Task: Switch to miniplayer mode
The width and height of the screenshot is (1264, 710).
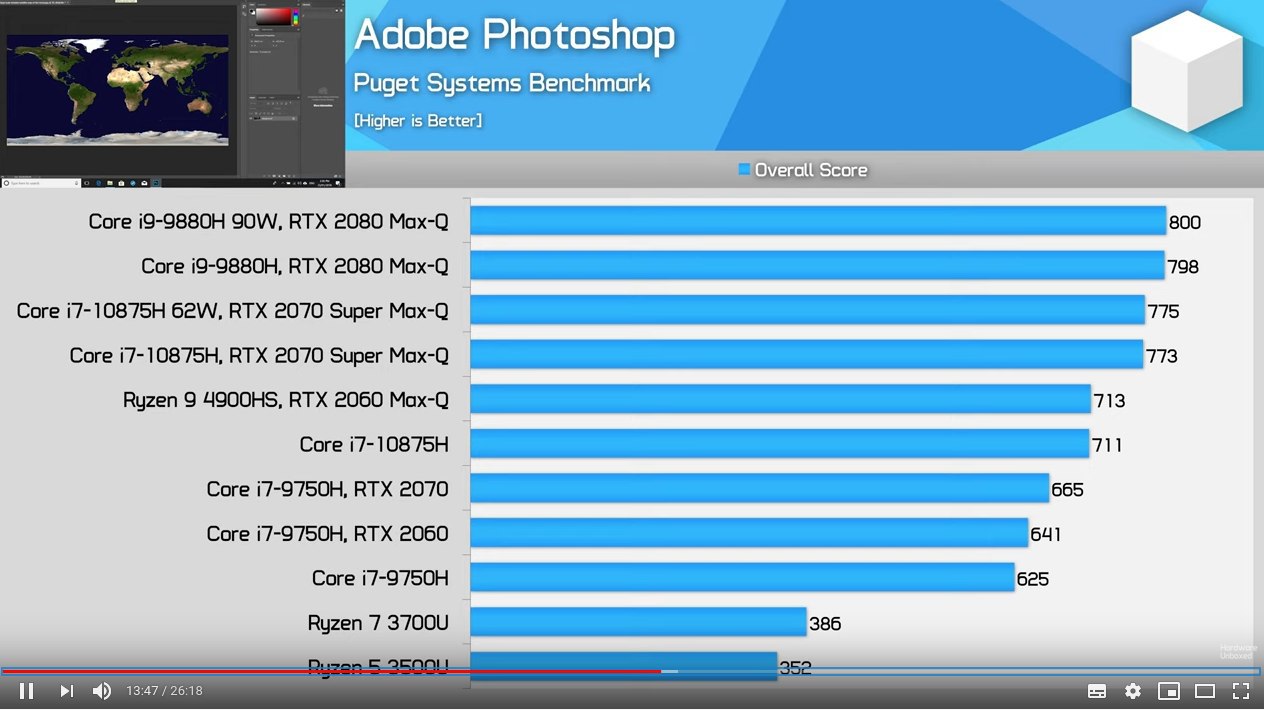Action: point(1168,691)
